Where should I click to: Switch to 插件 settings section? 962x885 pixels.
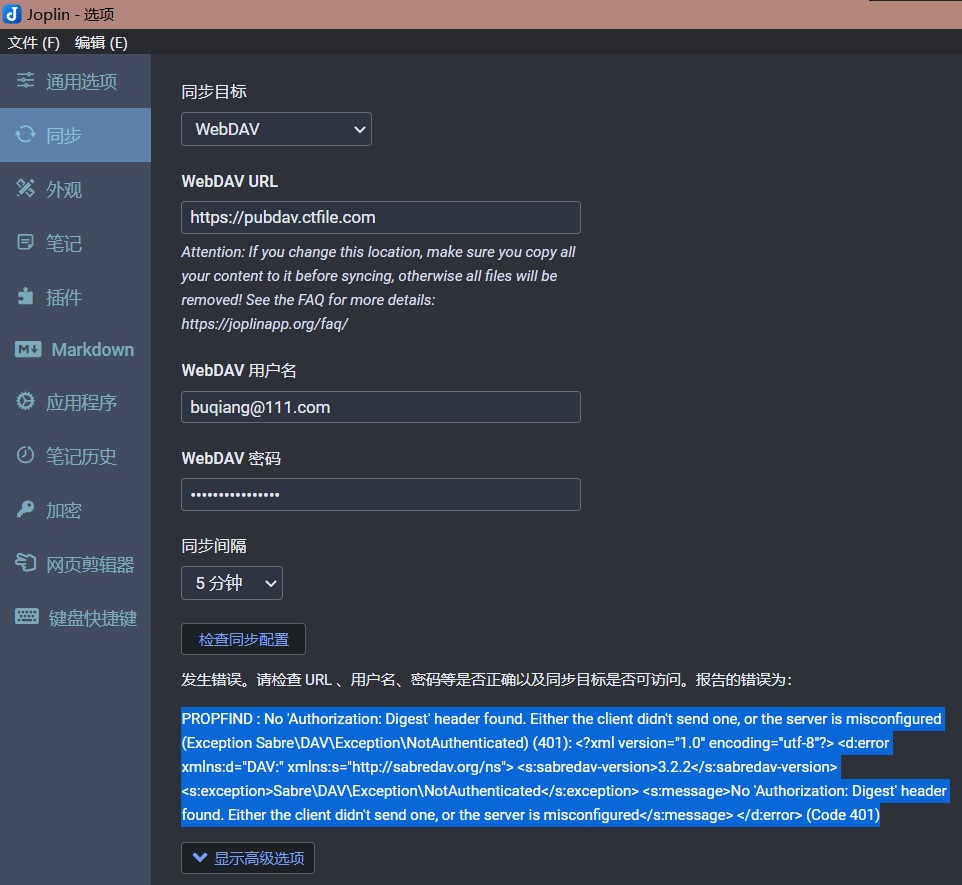coord(75,297)
